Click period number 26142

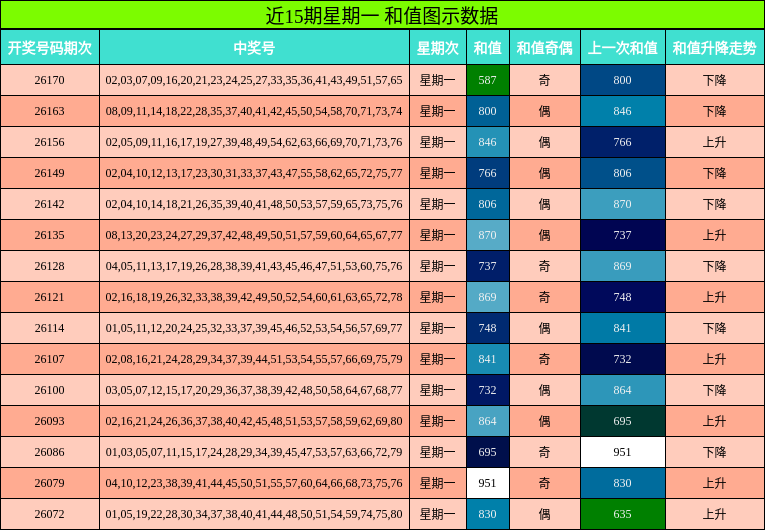(x=50, y=204)
